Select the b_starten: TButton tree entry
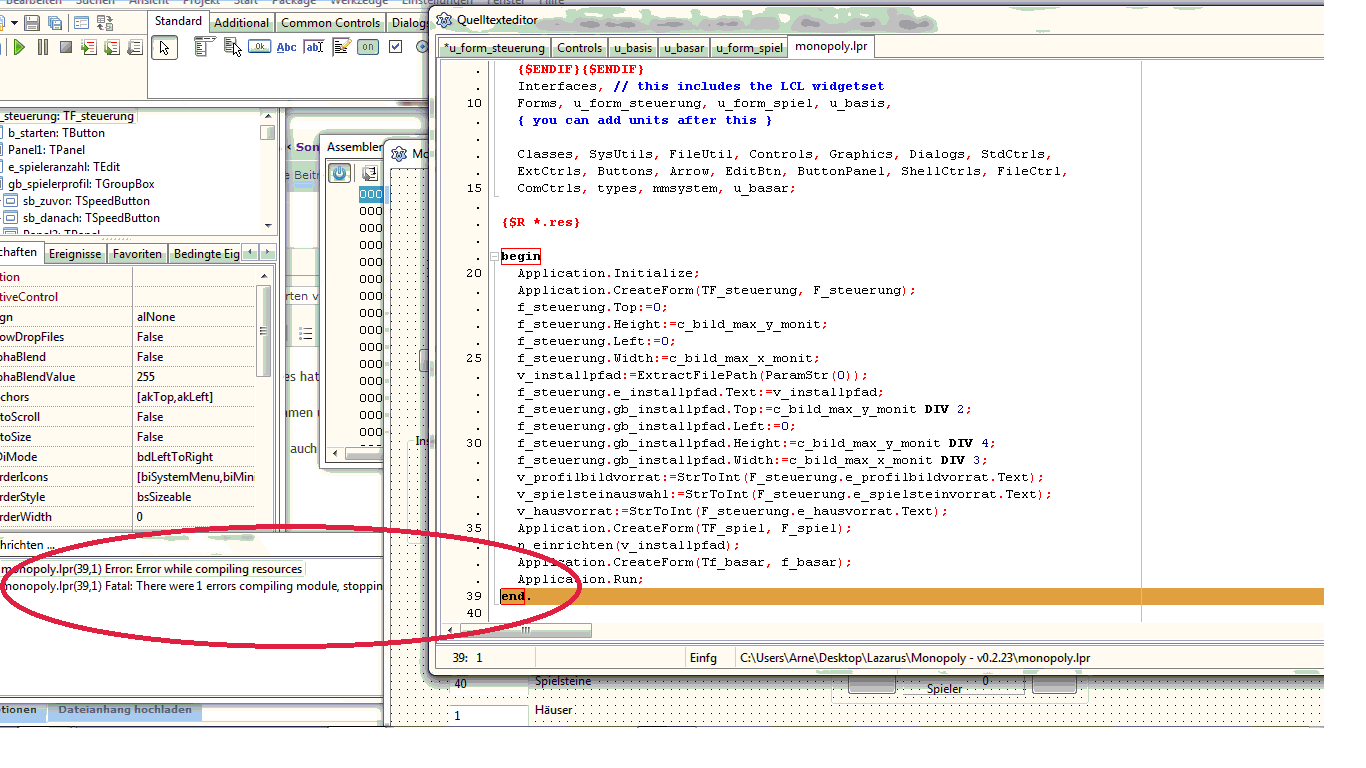Screen dimensions: 1366x768 (56, 132)
